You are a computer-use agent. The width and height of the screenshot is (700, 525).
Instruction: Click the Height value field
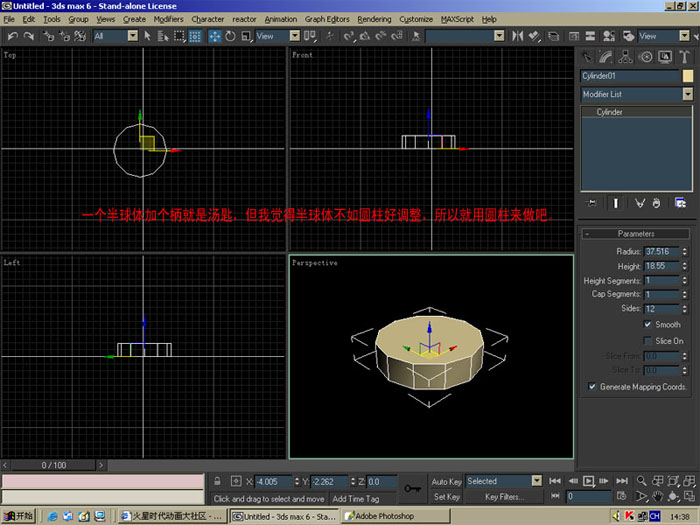pos(661,266)
